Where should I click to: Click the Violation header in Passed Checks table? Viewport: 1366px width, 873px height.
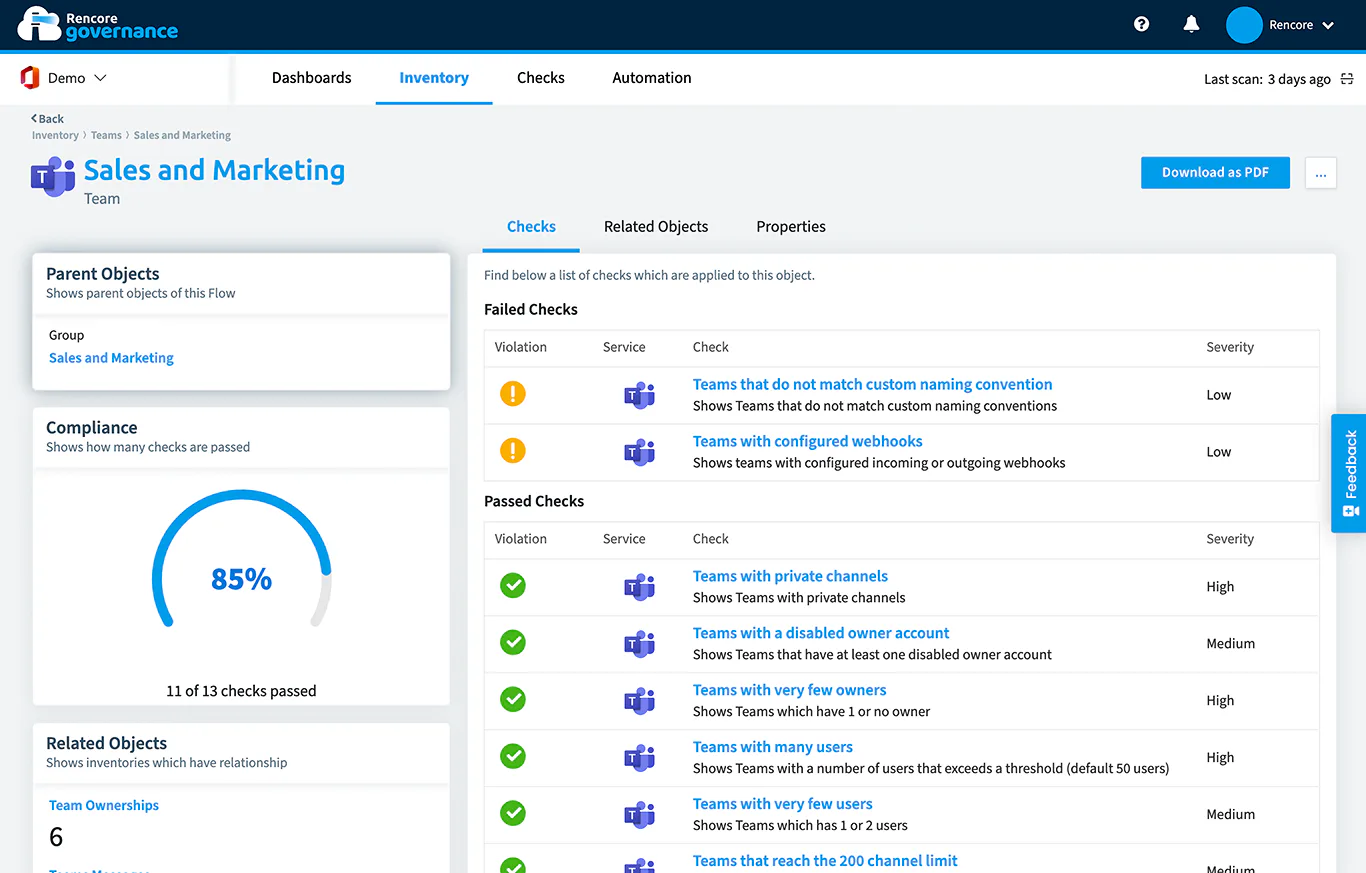pyautogui.click(x=521, y=539)
